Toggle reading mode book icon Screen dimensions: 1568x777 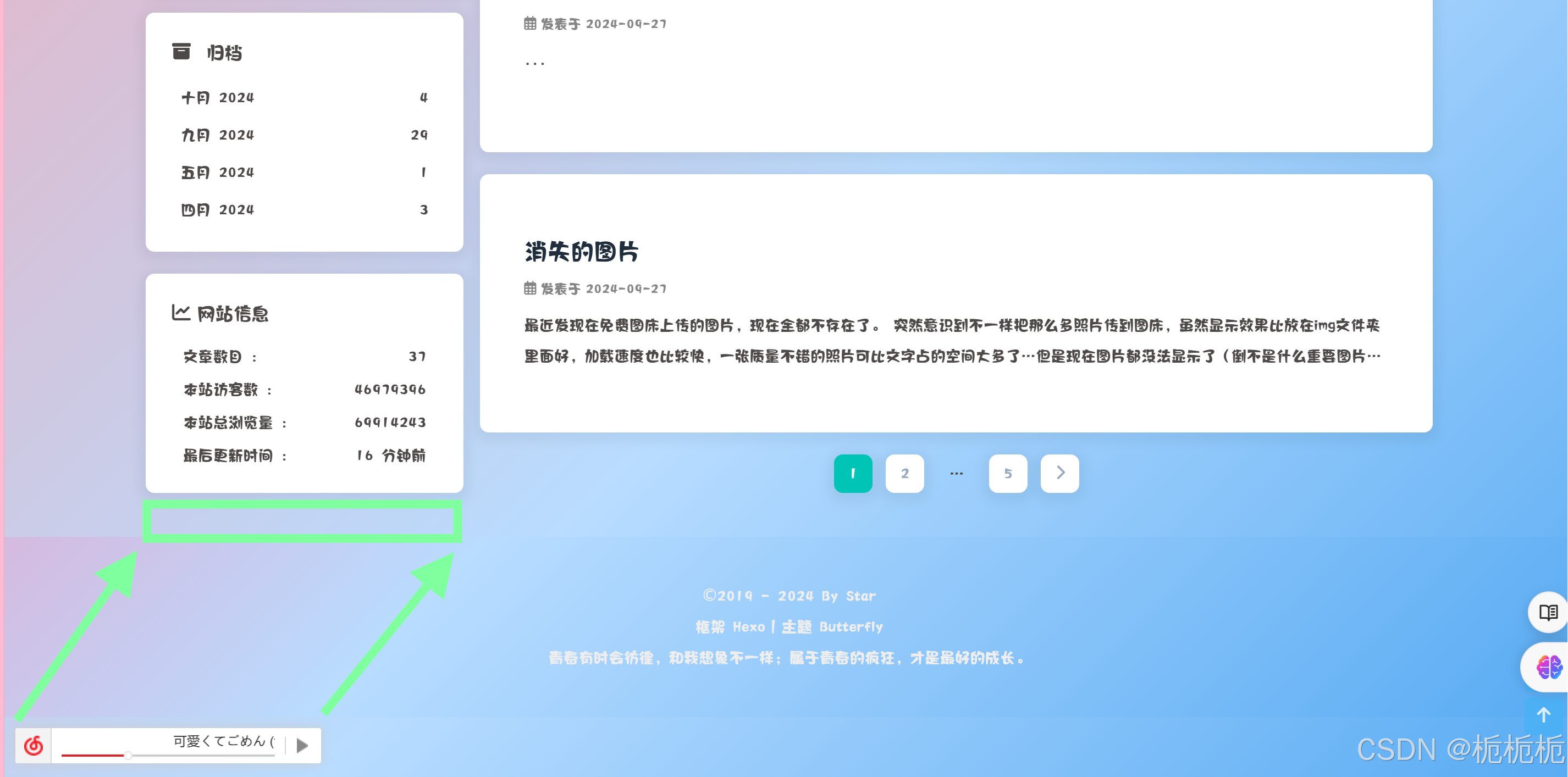click(x=1548, y=612)
